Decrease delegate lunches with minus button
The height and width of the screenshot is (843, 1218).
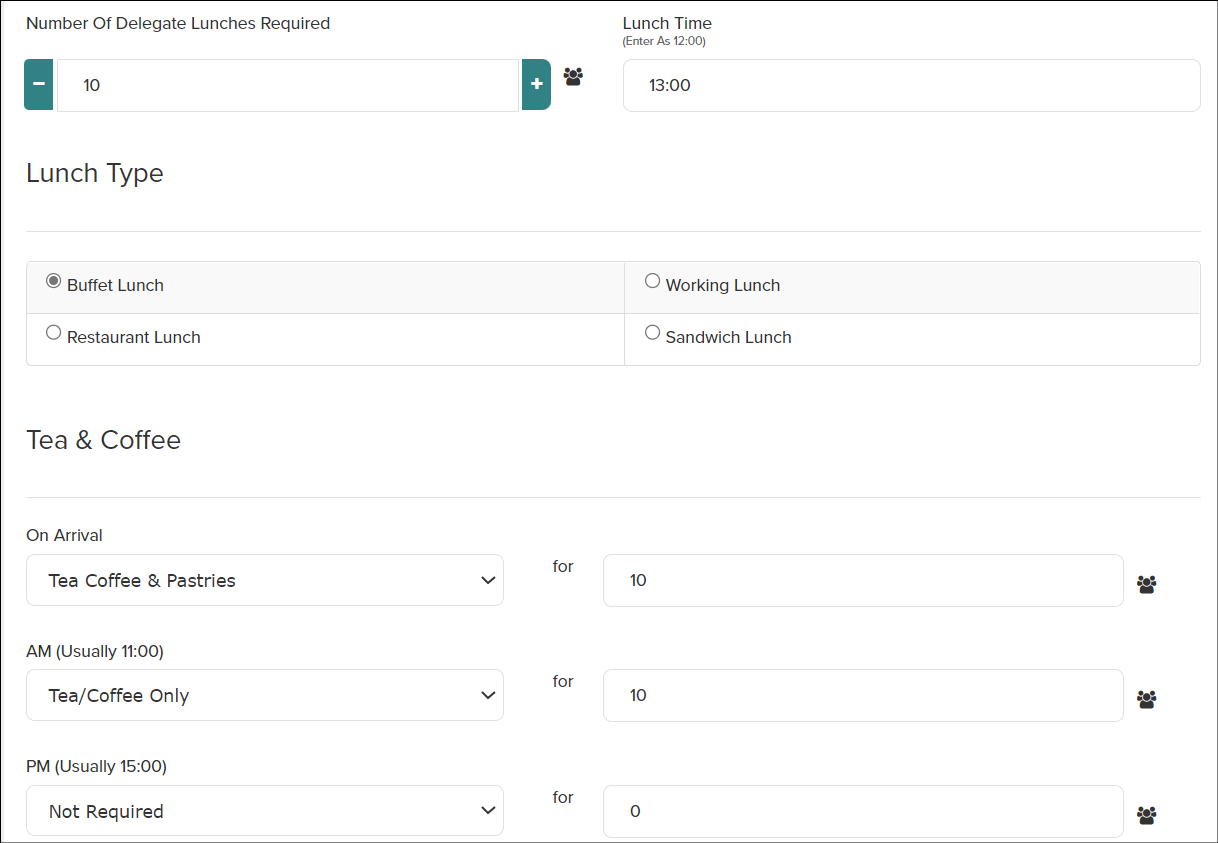[x=39, y=85]
